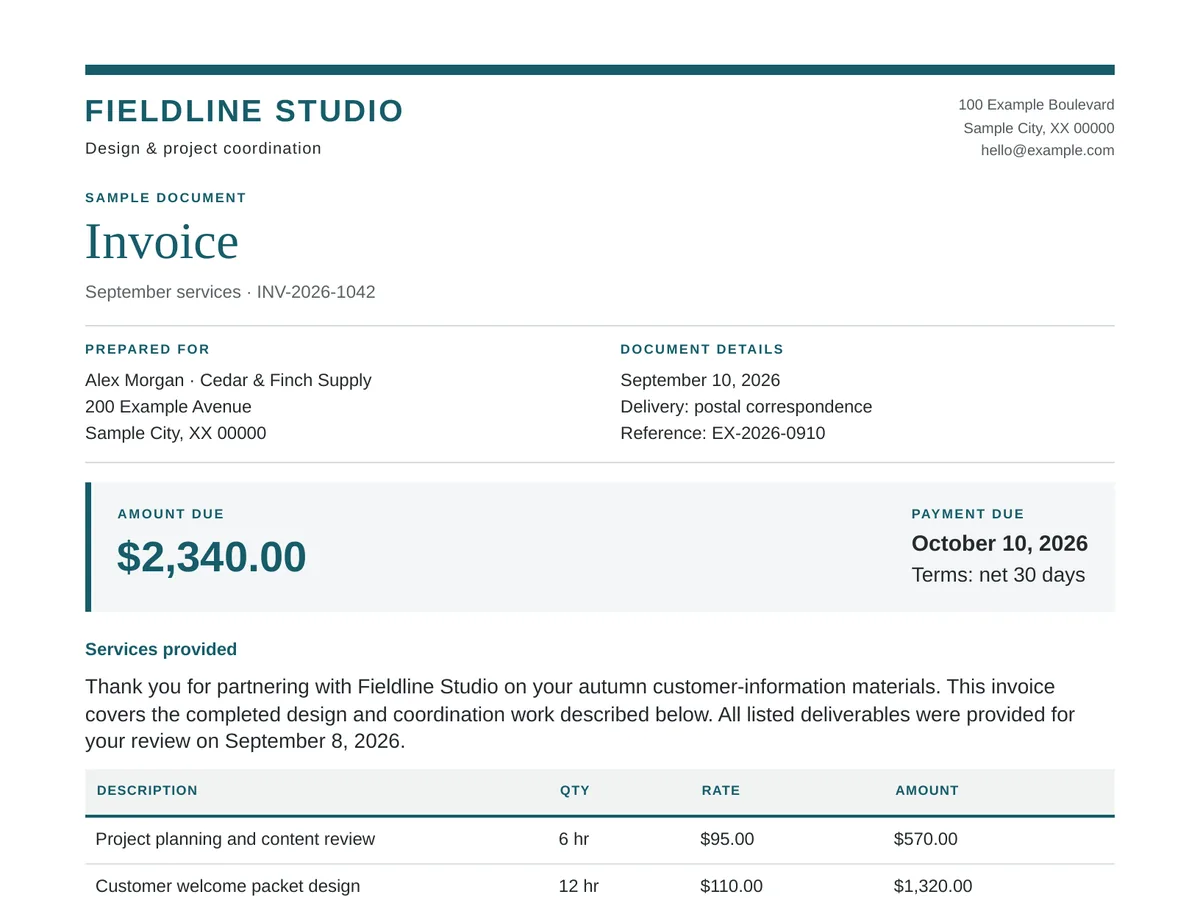The image size is (1200, 900).
Task: Click the '12 hr' quantity cell
Action: coord(579,886)
